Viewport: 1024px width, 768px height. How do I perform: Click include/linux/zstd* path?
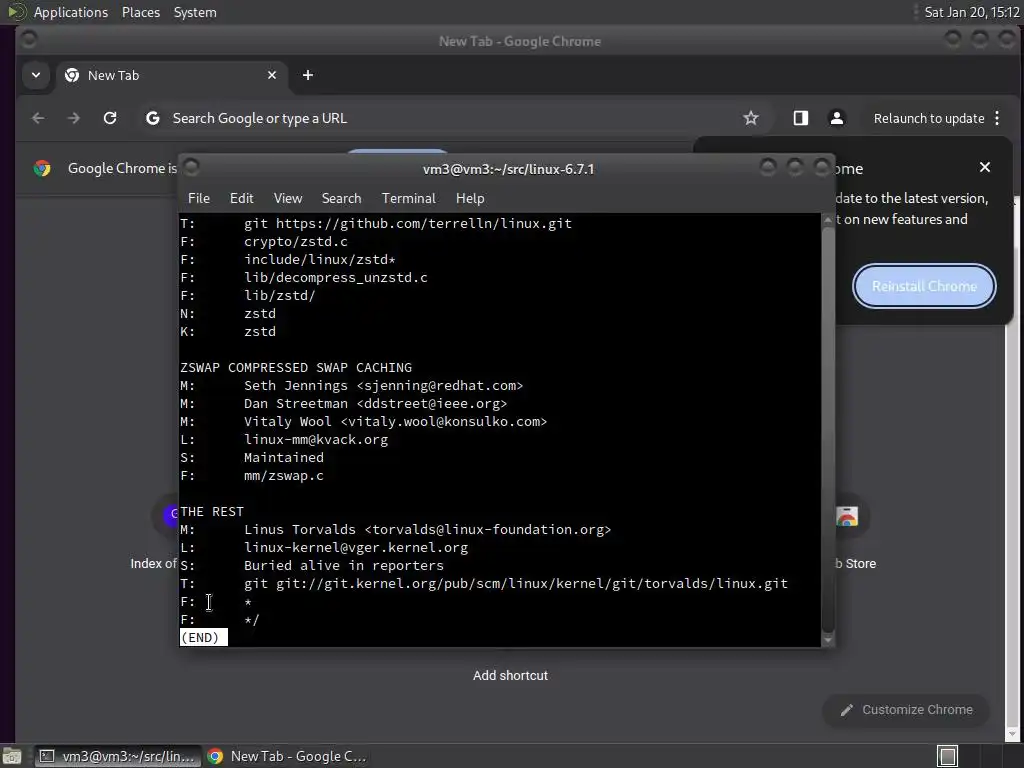click(x=319, y=259)
